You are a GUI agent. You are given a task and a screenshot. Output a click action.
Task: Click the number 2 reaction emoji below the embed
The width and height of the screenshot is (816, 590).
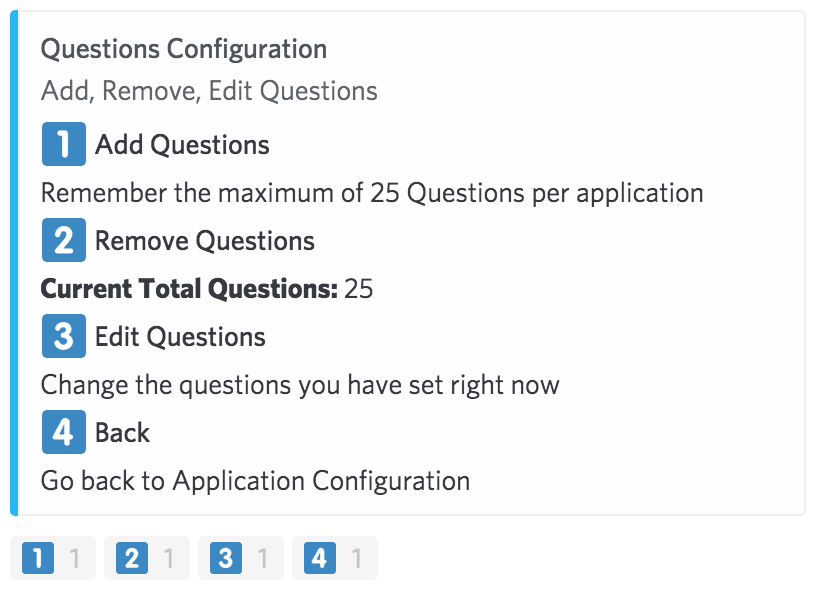[x=132, y=558]
